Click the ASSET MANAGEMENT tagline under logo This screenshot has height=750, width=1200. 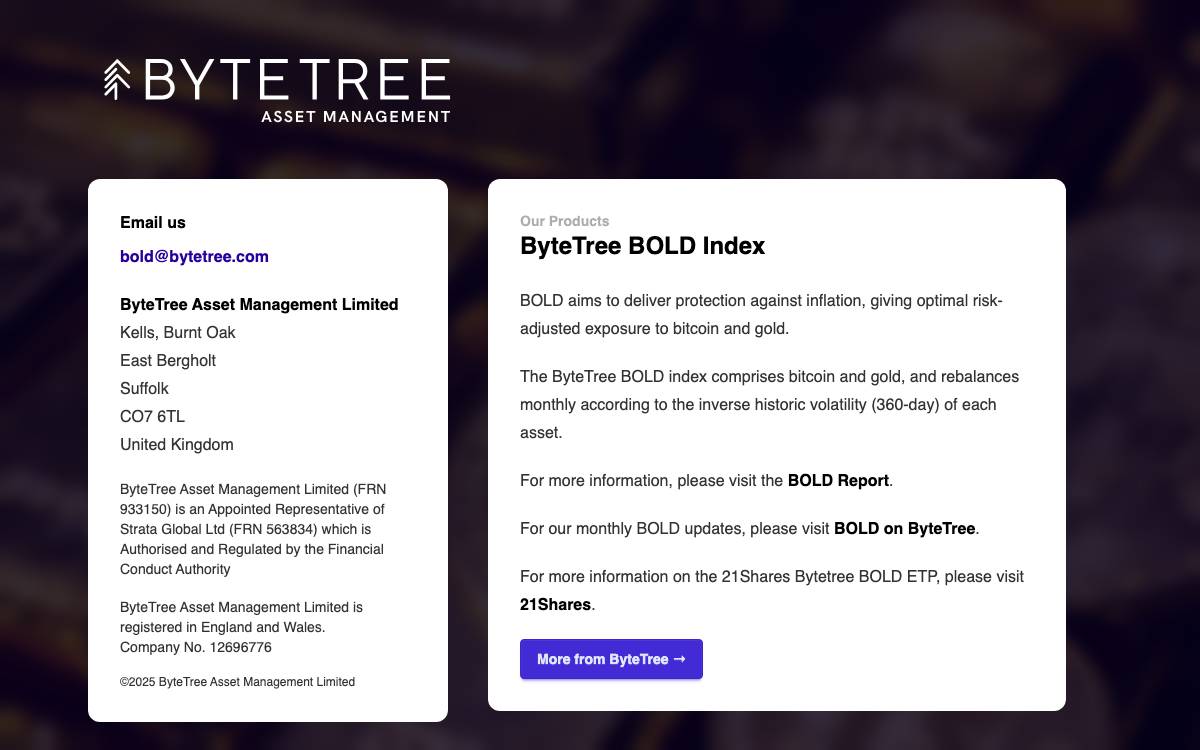(355, 116)
